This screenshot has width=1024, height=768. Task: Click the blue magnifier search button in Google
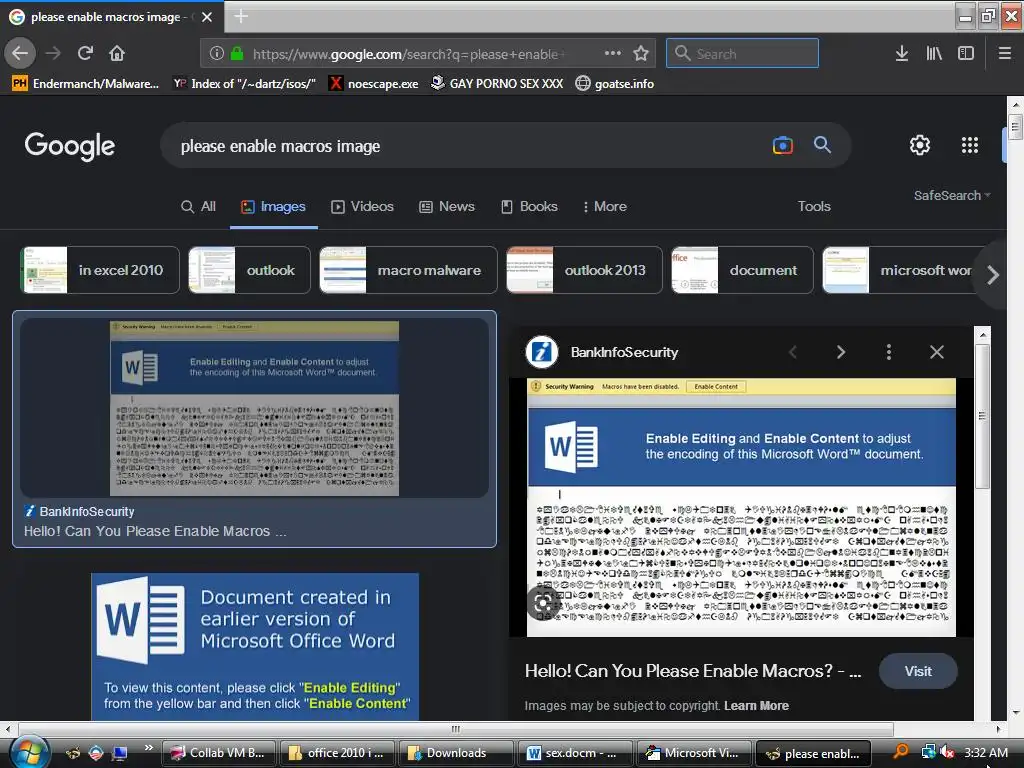click(x=822, y=144)
